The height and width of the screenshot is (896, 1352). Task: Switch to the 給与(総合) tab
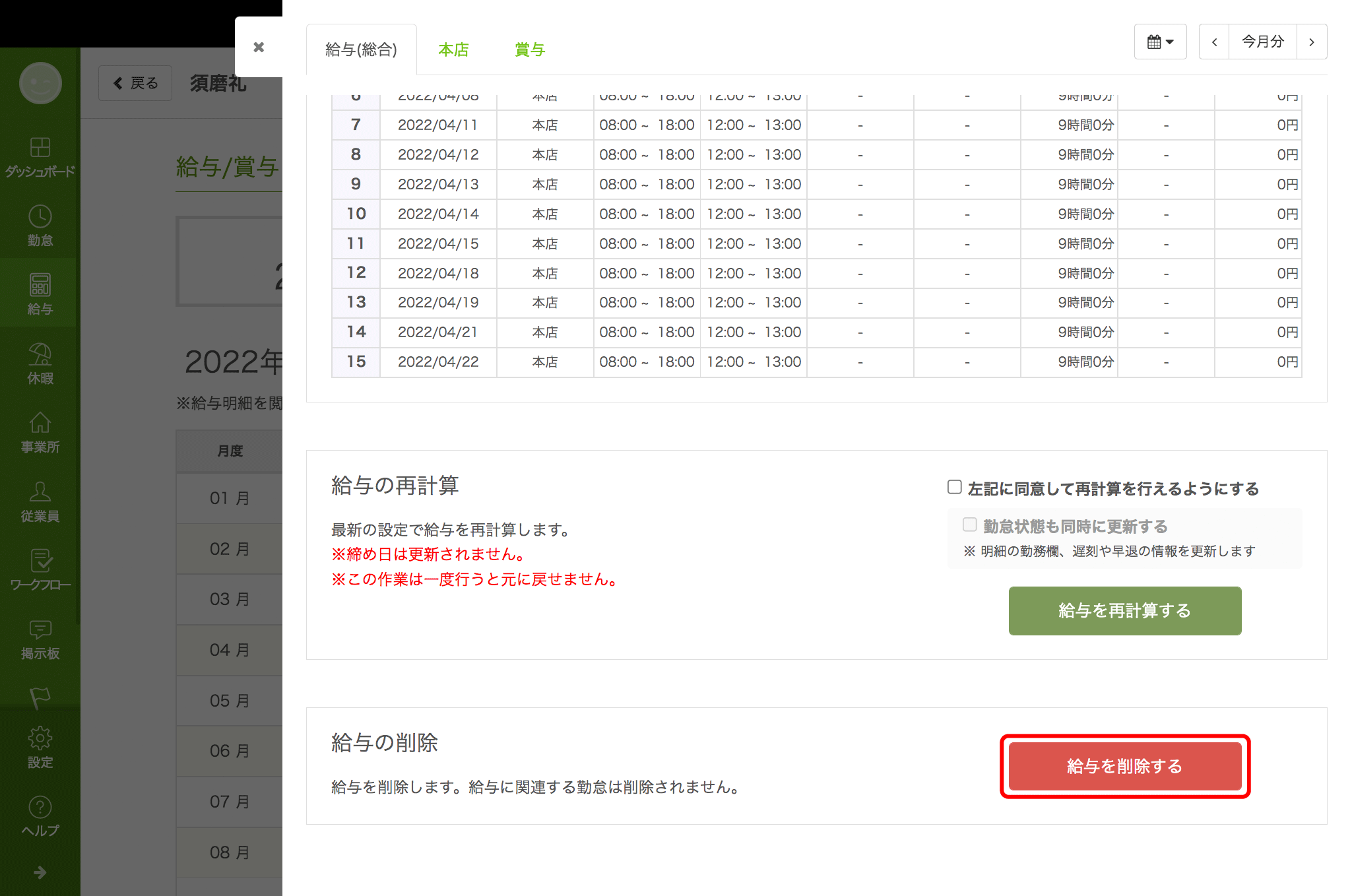pyautogui.click(x=361, y=49)
